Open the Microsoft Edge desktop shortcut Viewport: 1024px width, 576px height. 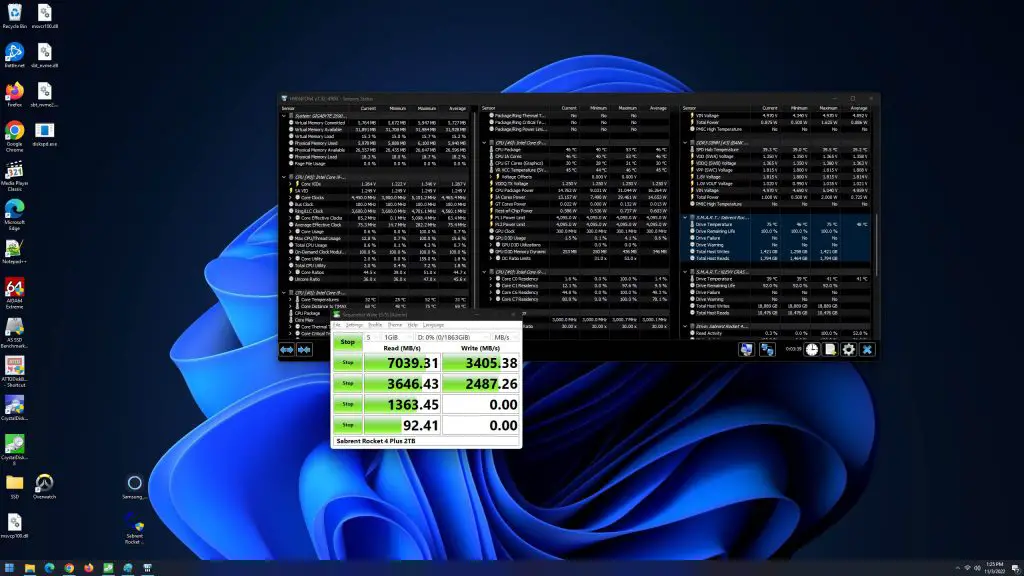point(14,214)
